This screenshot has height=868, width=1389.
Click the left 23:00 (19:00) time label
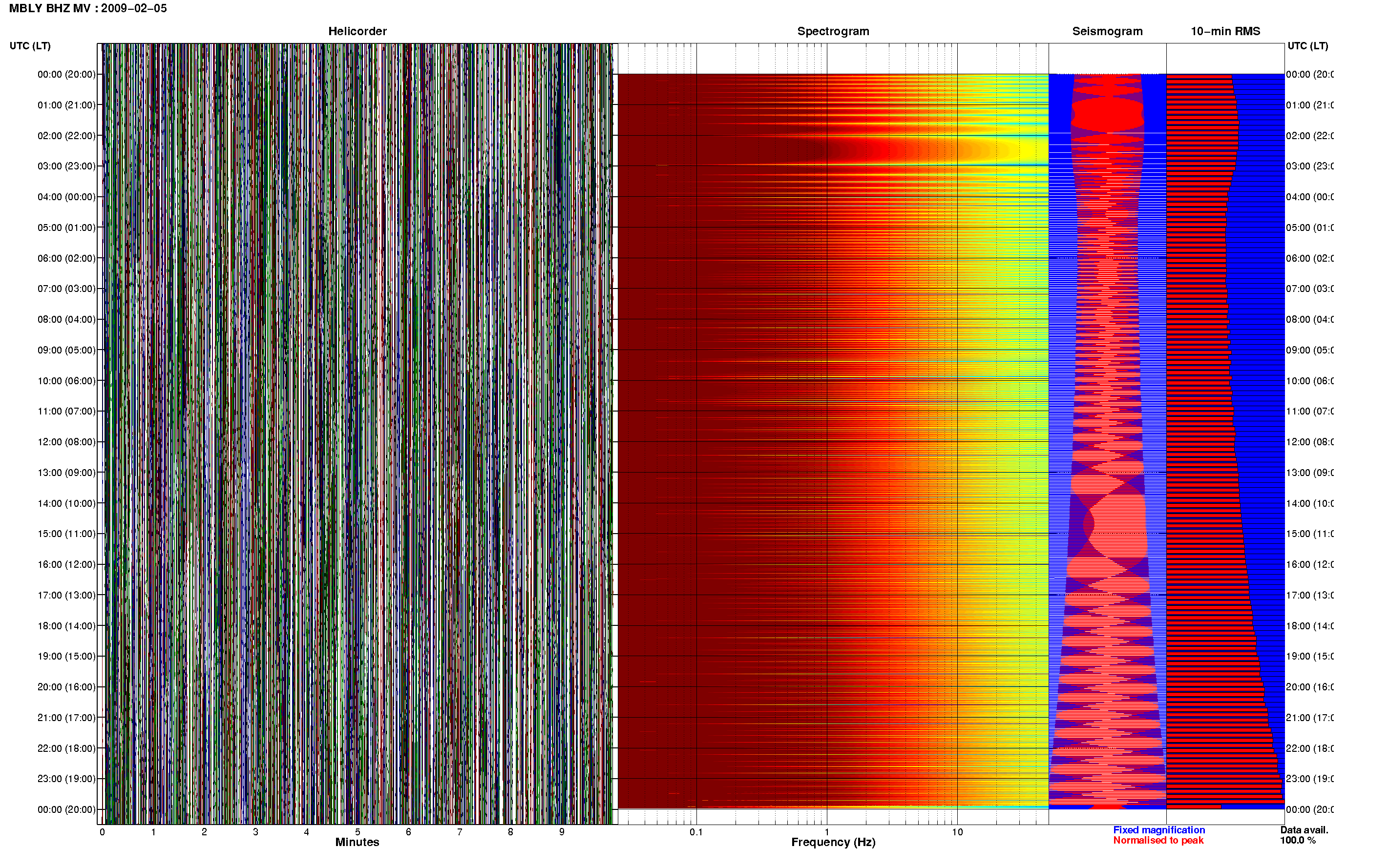pos(66,779)
